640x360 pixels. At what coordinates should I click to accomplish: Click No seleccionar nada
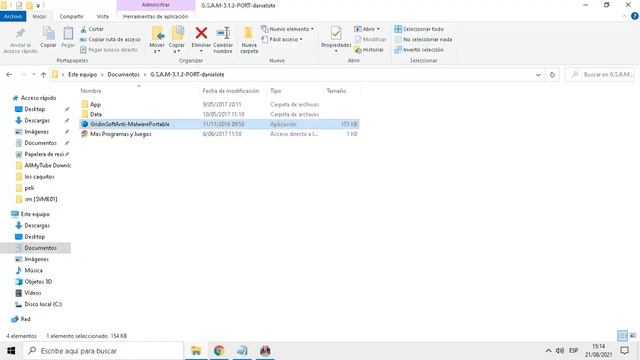point(423,40)
